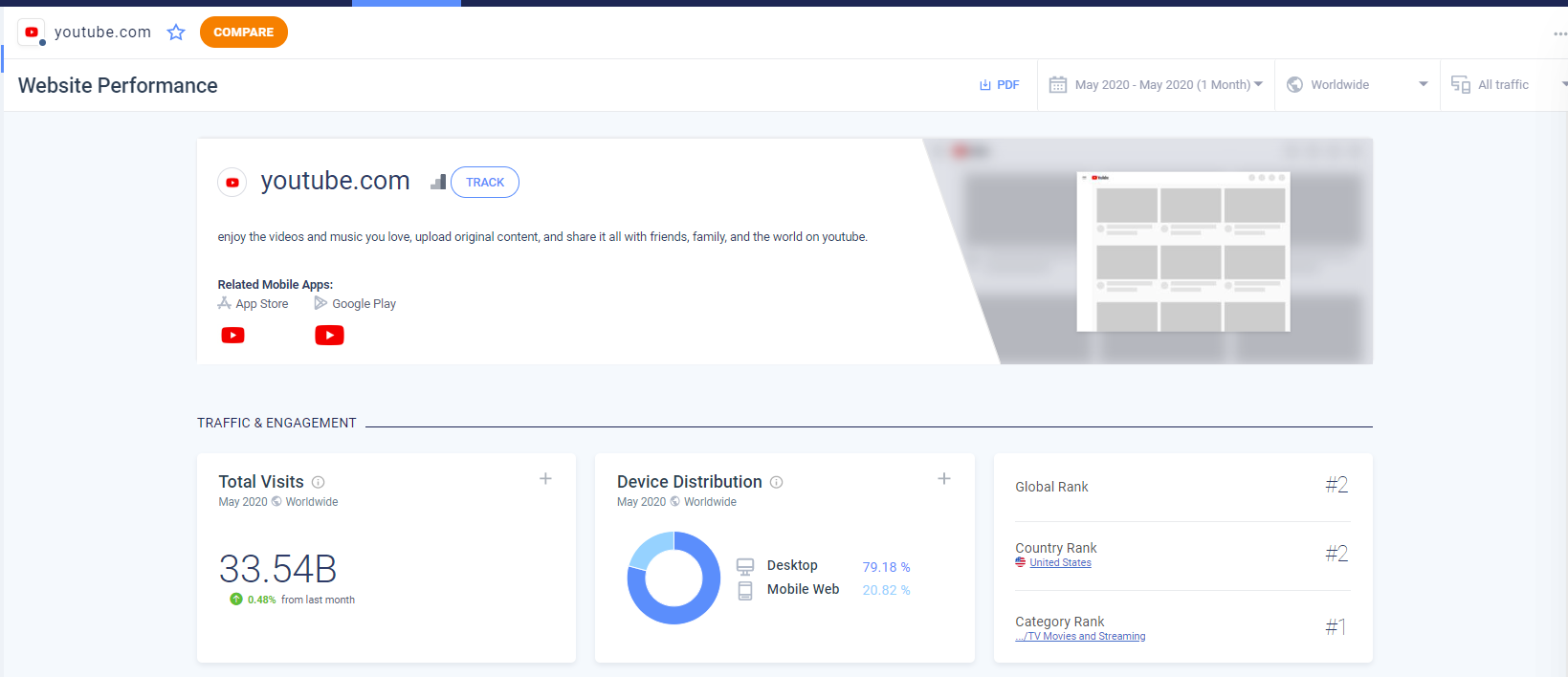This screenshot has width=1568, height=677.
Task: Click the globe icon in Total Visits subtitle
Action: (x=276, y=502)
